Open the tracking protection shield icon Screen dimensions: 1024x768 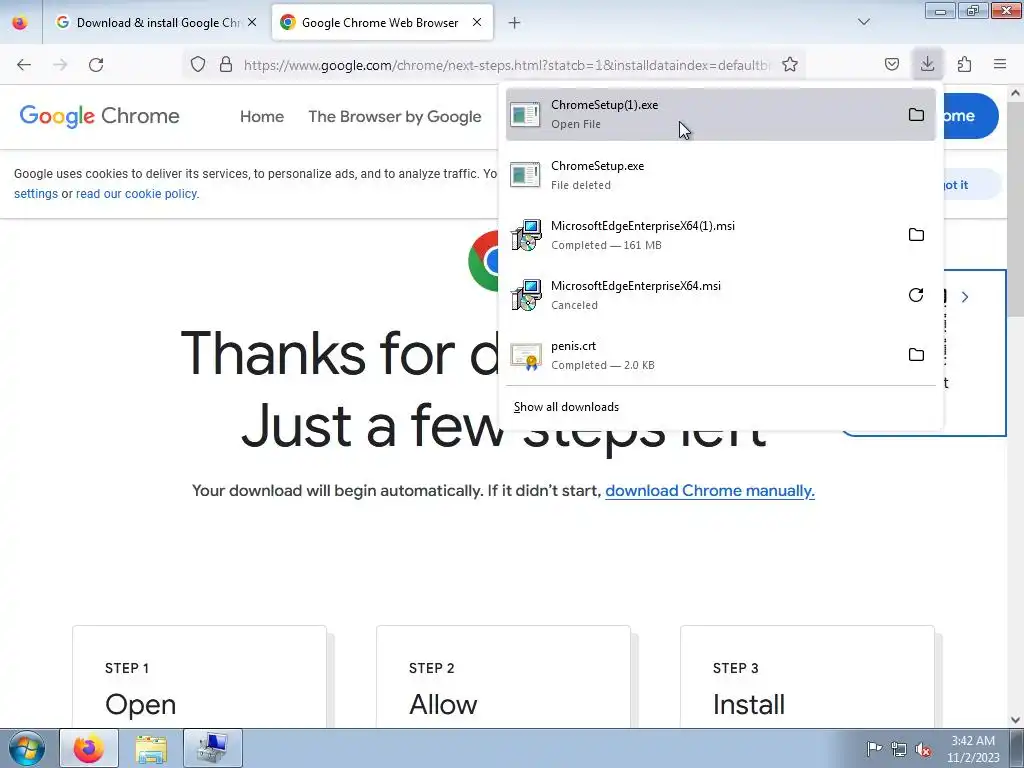click(198, 64)
